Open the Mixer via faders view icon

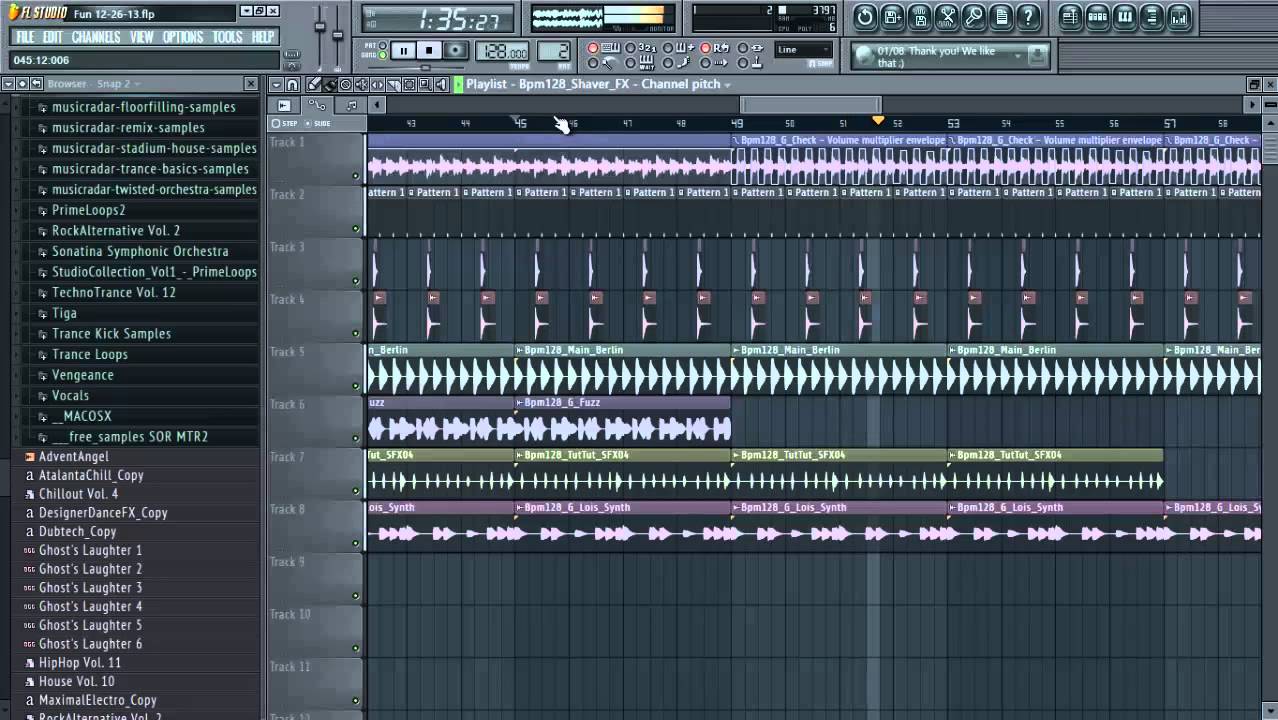1179,17
